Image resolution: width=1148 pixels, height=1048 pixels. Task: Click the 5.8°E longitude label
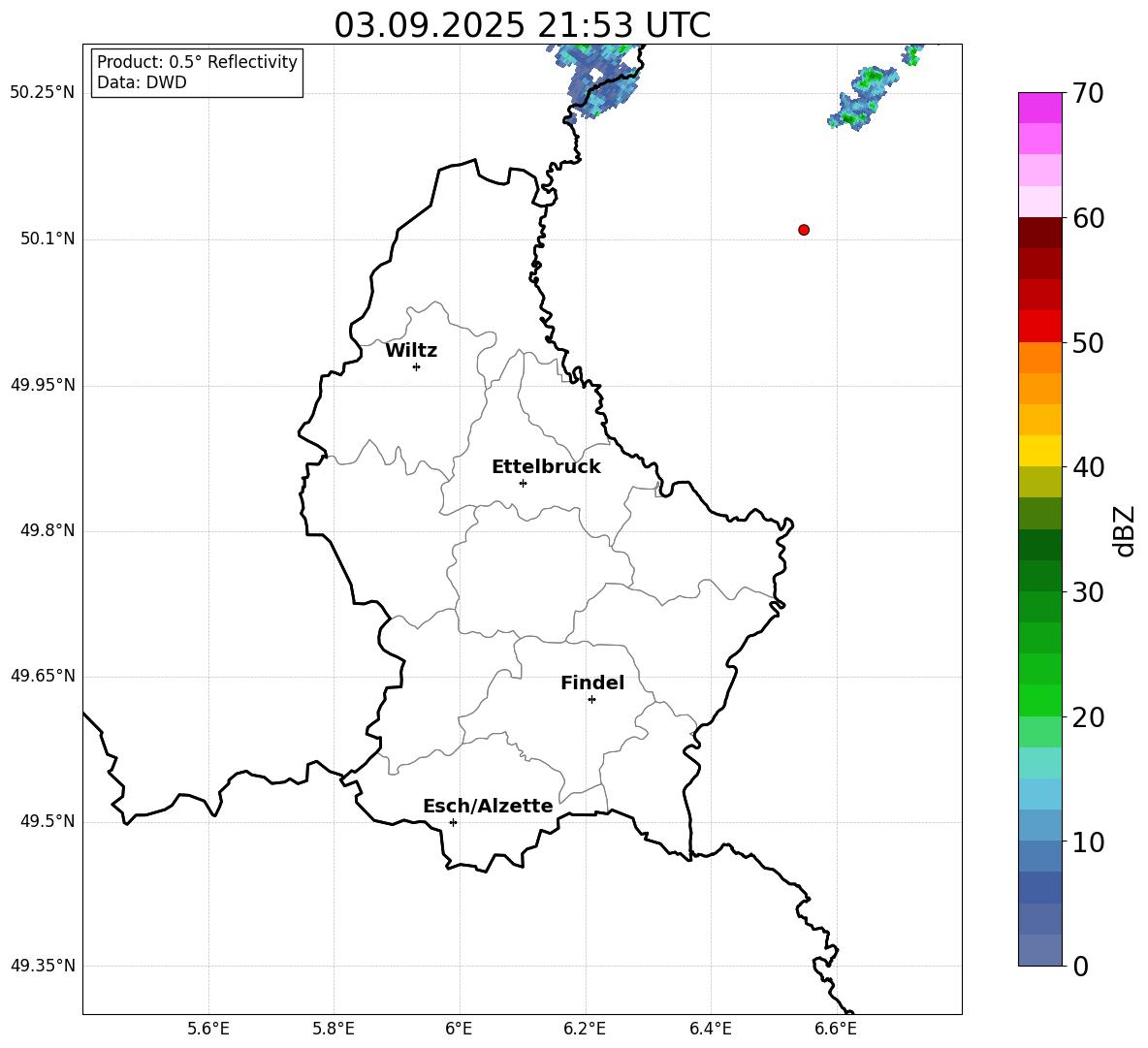point(334,1029)
